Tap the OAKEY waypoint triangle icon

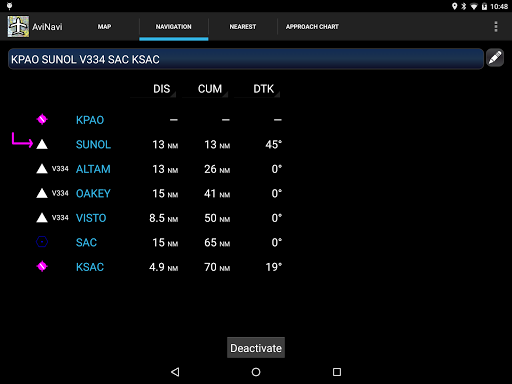click(42, 193)
